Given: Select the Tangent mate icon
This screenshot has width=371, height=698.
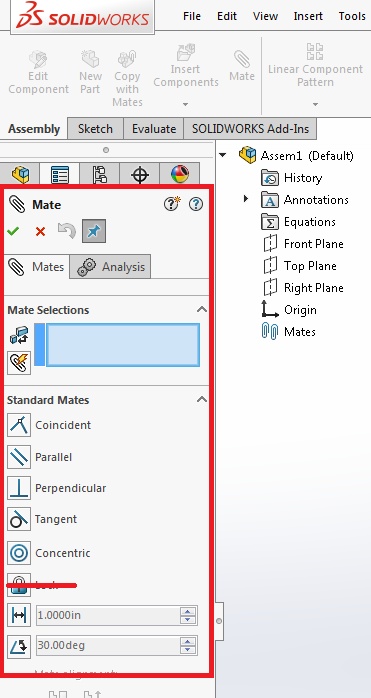Looking at the screenshot, I should [x=19, y=519].
